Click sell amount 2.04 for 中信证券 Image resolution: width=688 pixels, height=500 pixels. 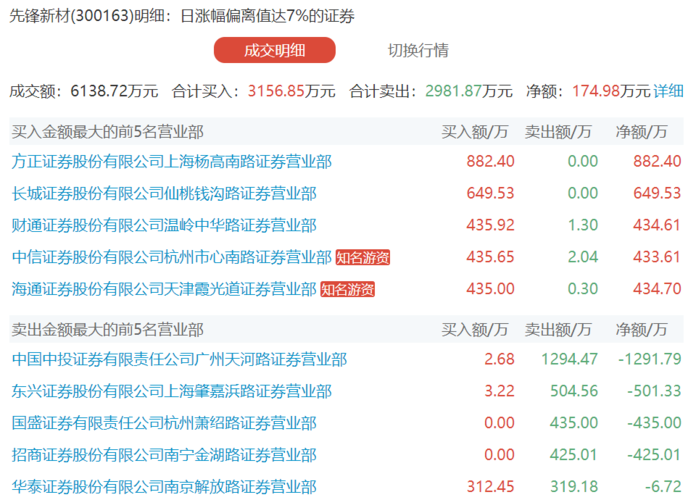[x=583, y=257]
